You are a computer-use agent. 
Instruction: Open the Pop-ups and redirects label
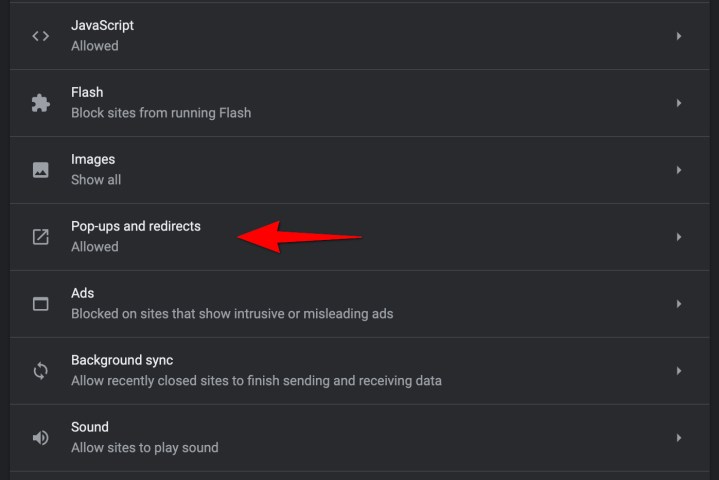pyautogui.click(x=135, y=226)
